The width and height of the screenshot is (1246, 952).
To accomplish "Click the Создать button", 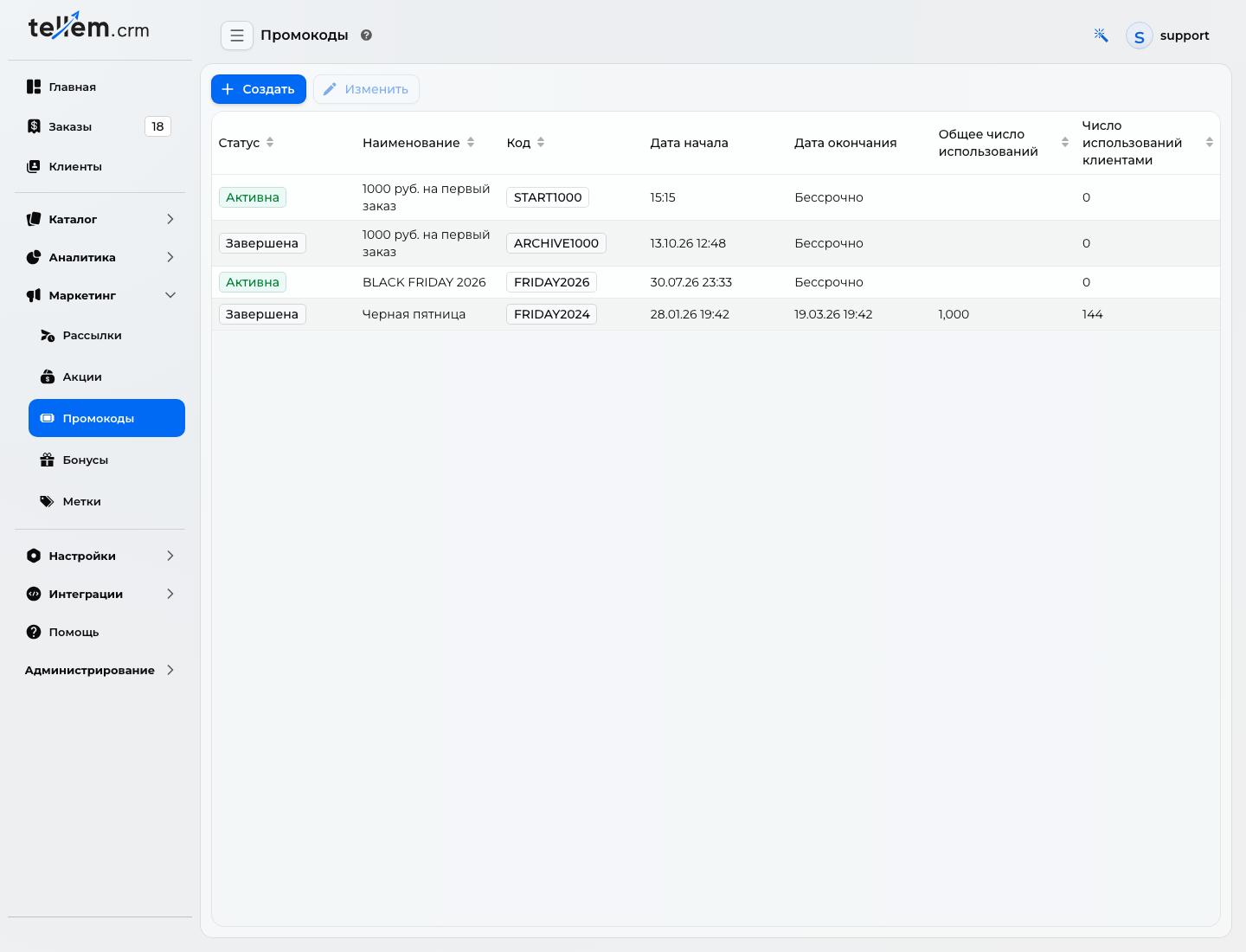I will pyautogui.click(x=259, y=89).
